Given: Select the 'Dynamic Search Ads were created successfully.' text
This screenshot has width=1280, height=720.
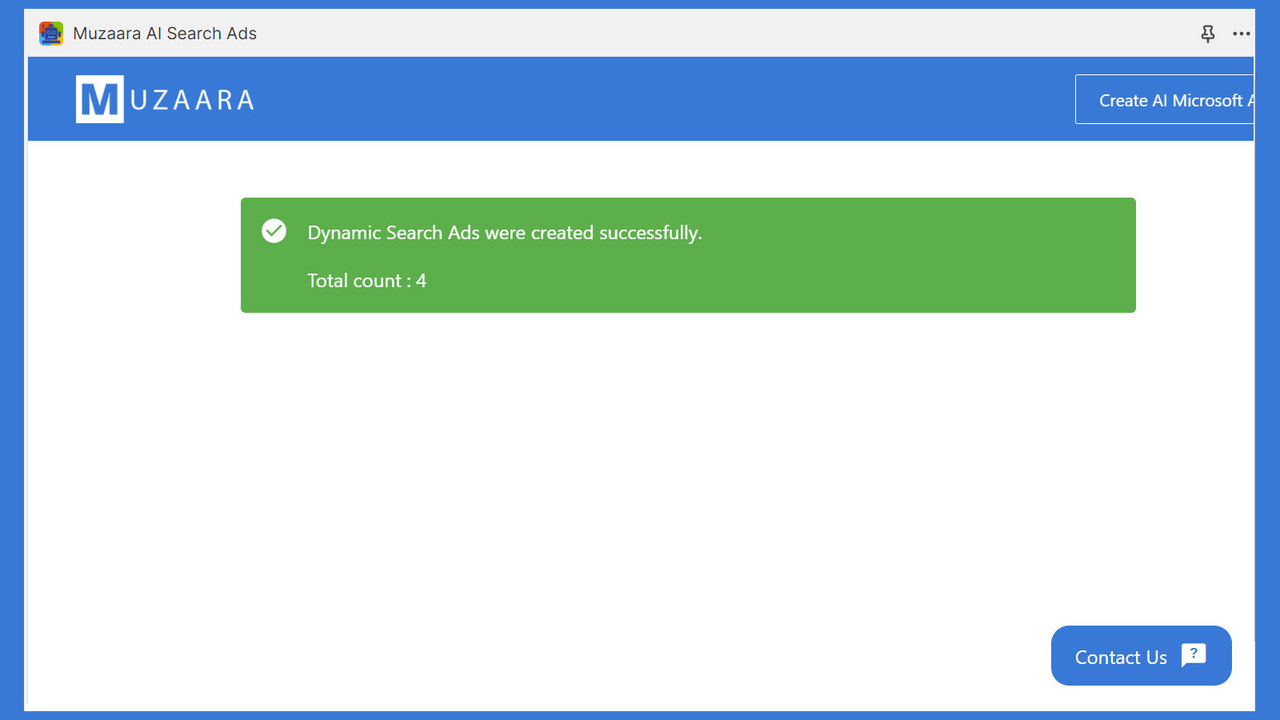Looking at the screenshot, I should click(x=505, y=232).
